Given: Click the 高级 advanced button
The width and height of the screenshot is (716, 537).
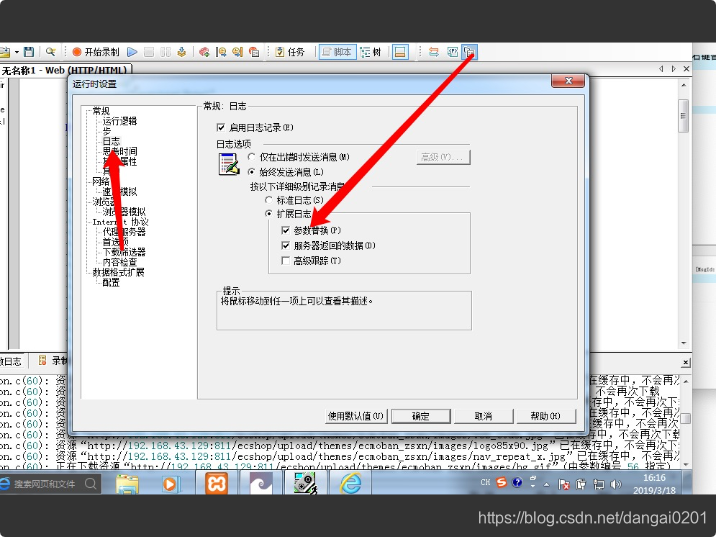Looking at the screenshot, I should pos(443,157).
